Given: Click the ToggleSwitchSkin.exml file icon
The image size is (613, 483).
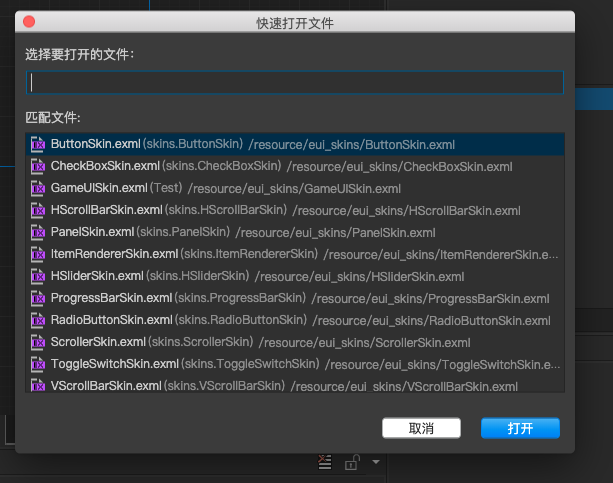Looking at the screenshot, I should point(38,364).
